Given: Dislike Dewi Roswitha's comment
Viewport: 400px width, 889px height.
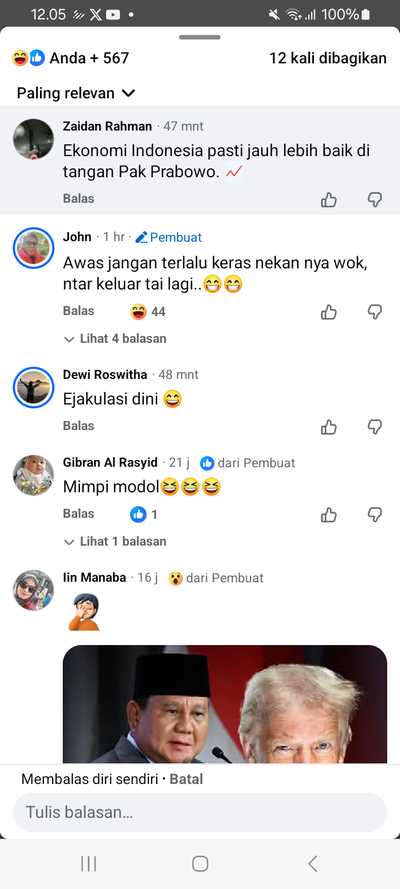Looking at the screenshot, I should (x=375, y=427).
